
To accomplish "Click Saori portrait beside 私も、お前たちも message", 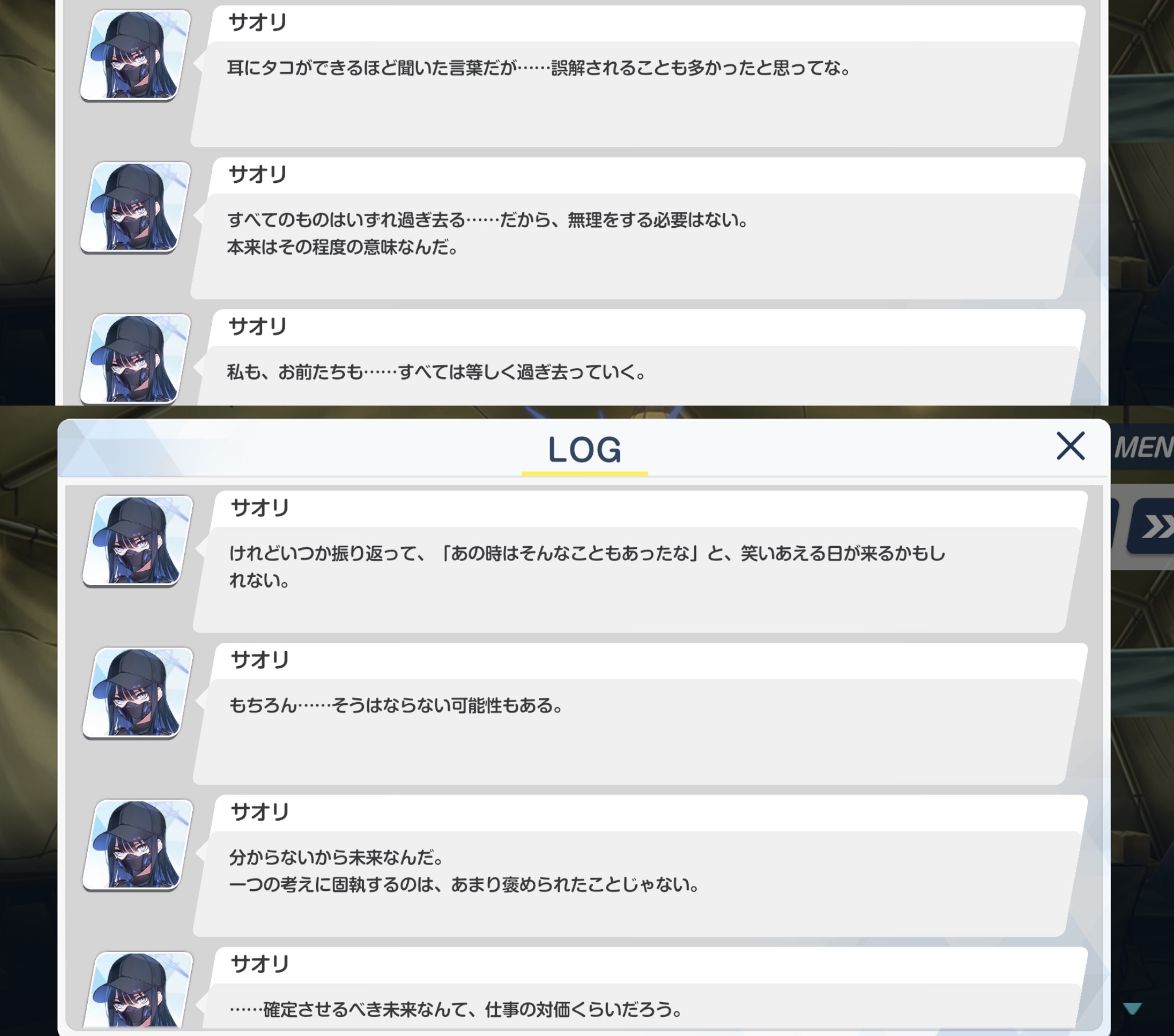I will pyautogui.click(x=135, y=359).
